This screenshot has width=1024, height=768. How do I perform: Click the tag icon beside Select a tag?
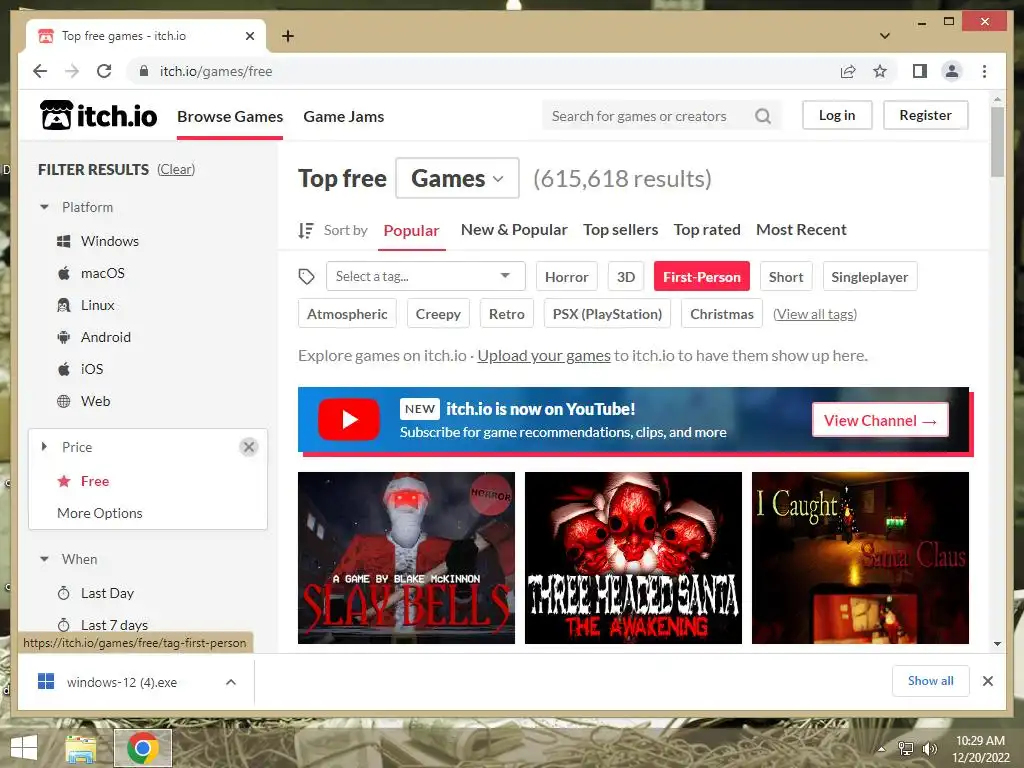pos(306,277)
